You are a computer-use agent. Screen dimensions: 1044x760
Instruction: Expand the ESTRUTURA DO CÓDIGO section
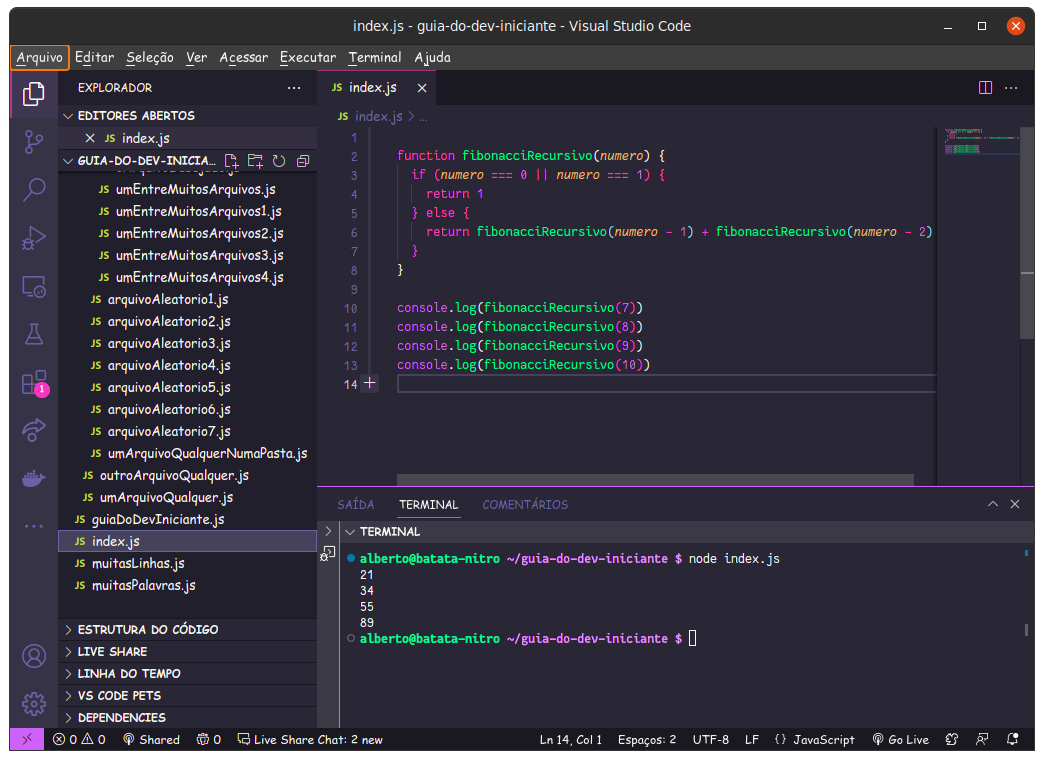(147, 630)
